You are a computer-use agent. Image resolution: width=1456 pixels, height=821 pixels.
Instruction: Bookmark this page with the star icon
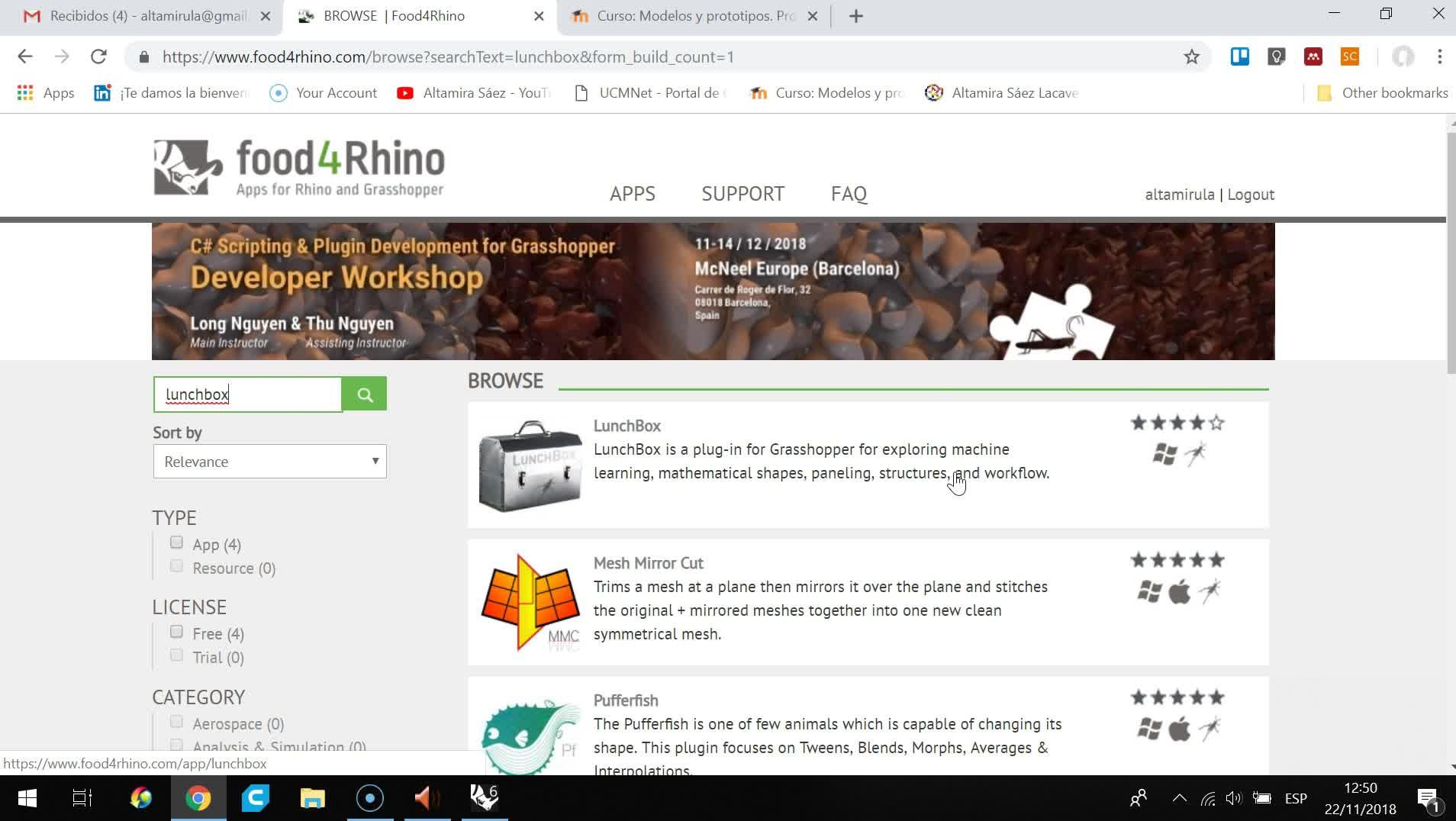coord(1191,56)
